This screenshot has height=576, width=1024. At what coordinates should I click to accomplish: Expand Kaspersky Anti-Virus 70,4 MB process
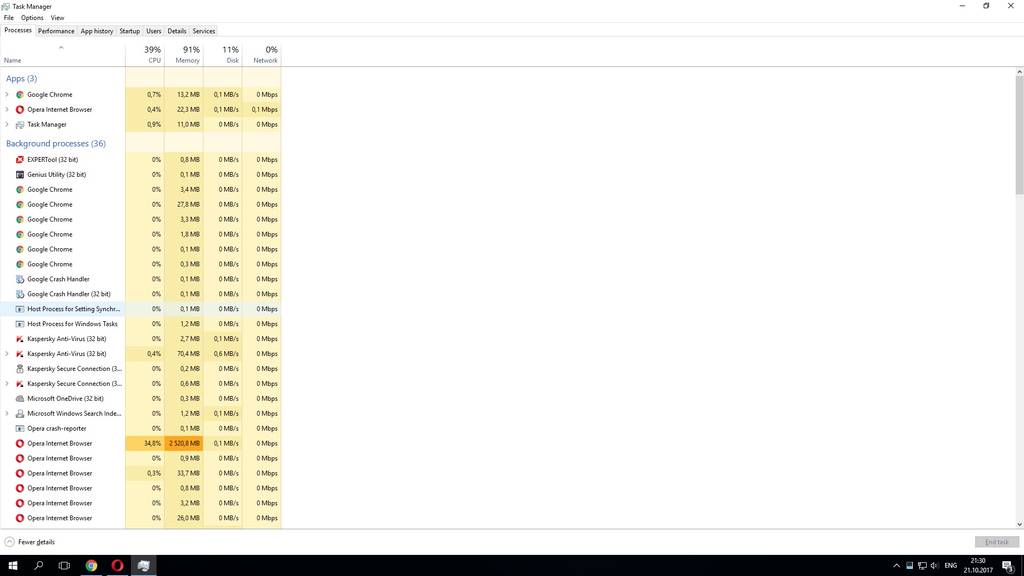coord(7,354)
